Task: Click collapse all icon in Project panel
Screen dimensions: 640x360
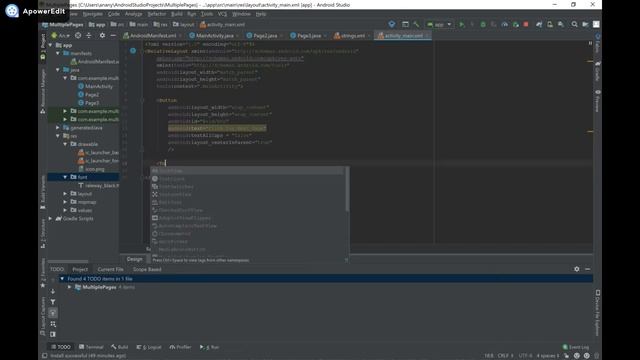Action: (x=89, y=36)
